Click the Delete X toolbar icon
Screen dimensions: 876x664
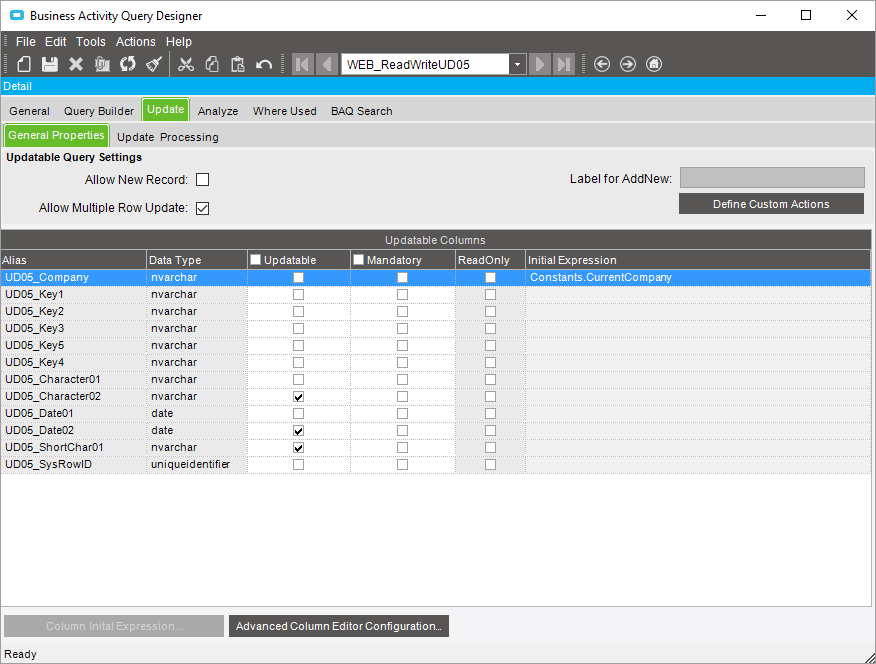76,64
